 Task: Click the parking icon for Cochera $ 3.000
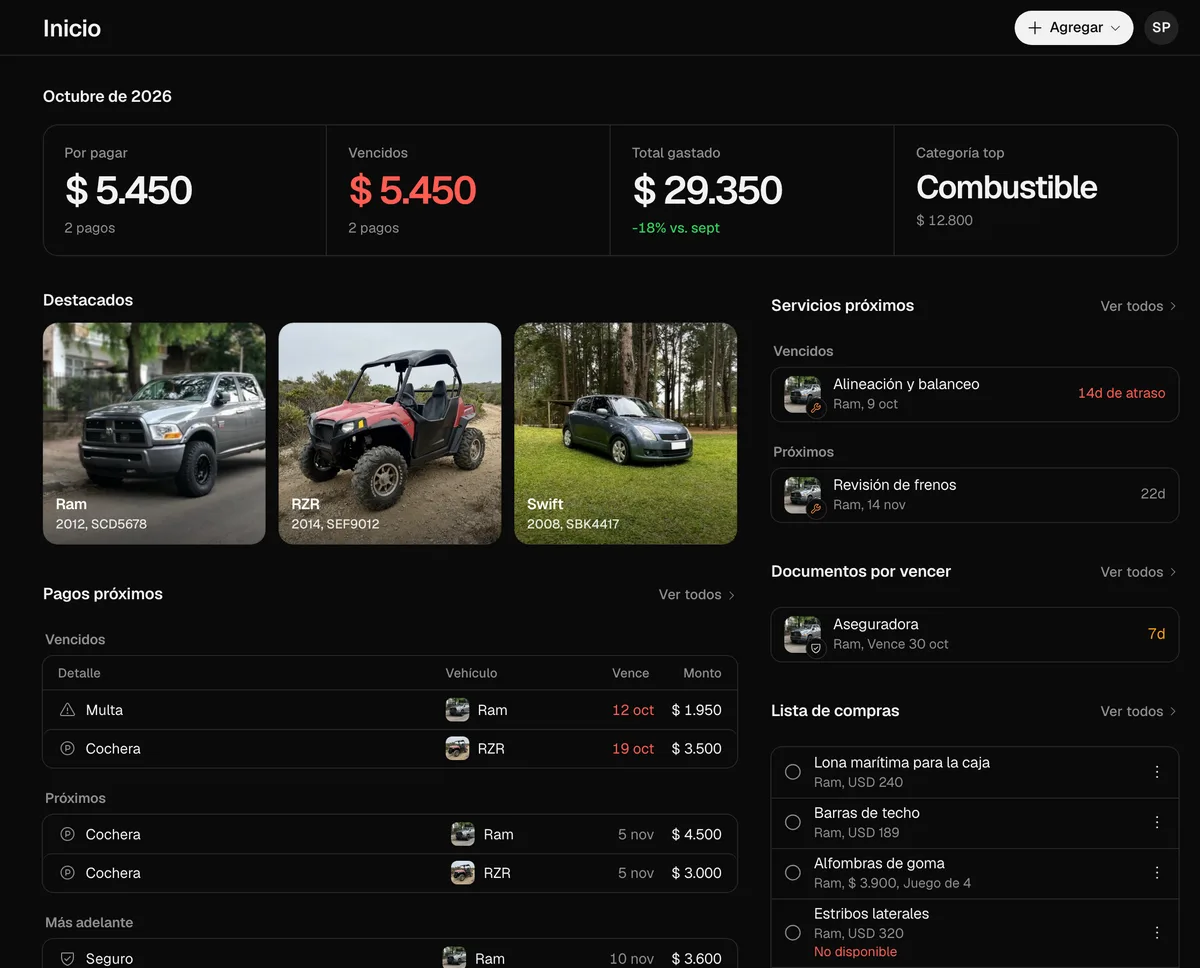coord(67,873)
